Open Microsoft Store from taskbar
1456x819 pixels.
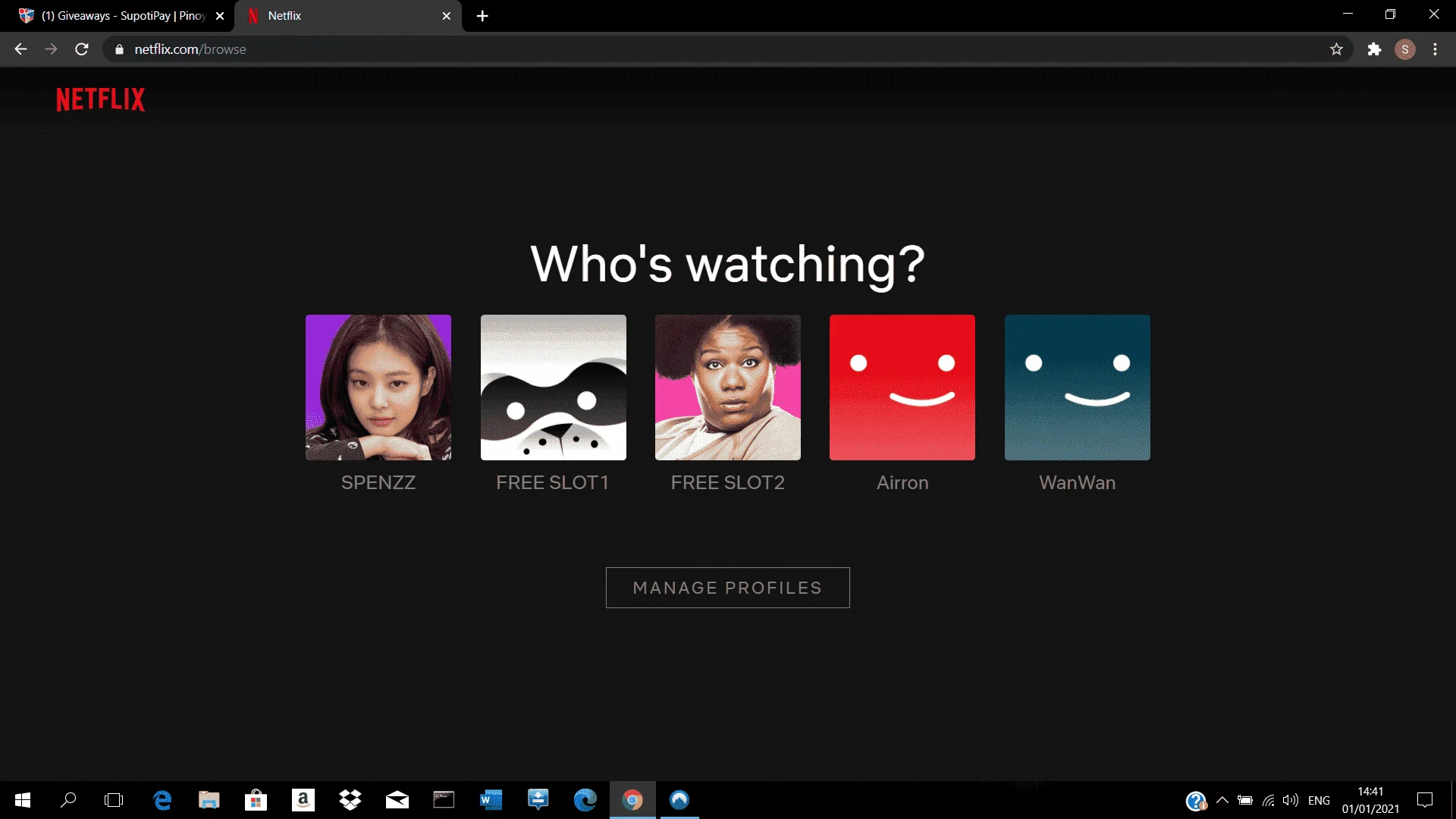tap(256, 800)
